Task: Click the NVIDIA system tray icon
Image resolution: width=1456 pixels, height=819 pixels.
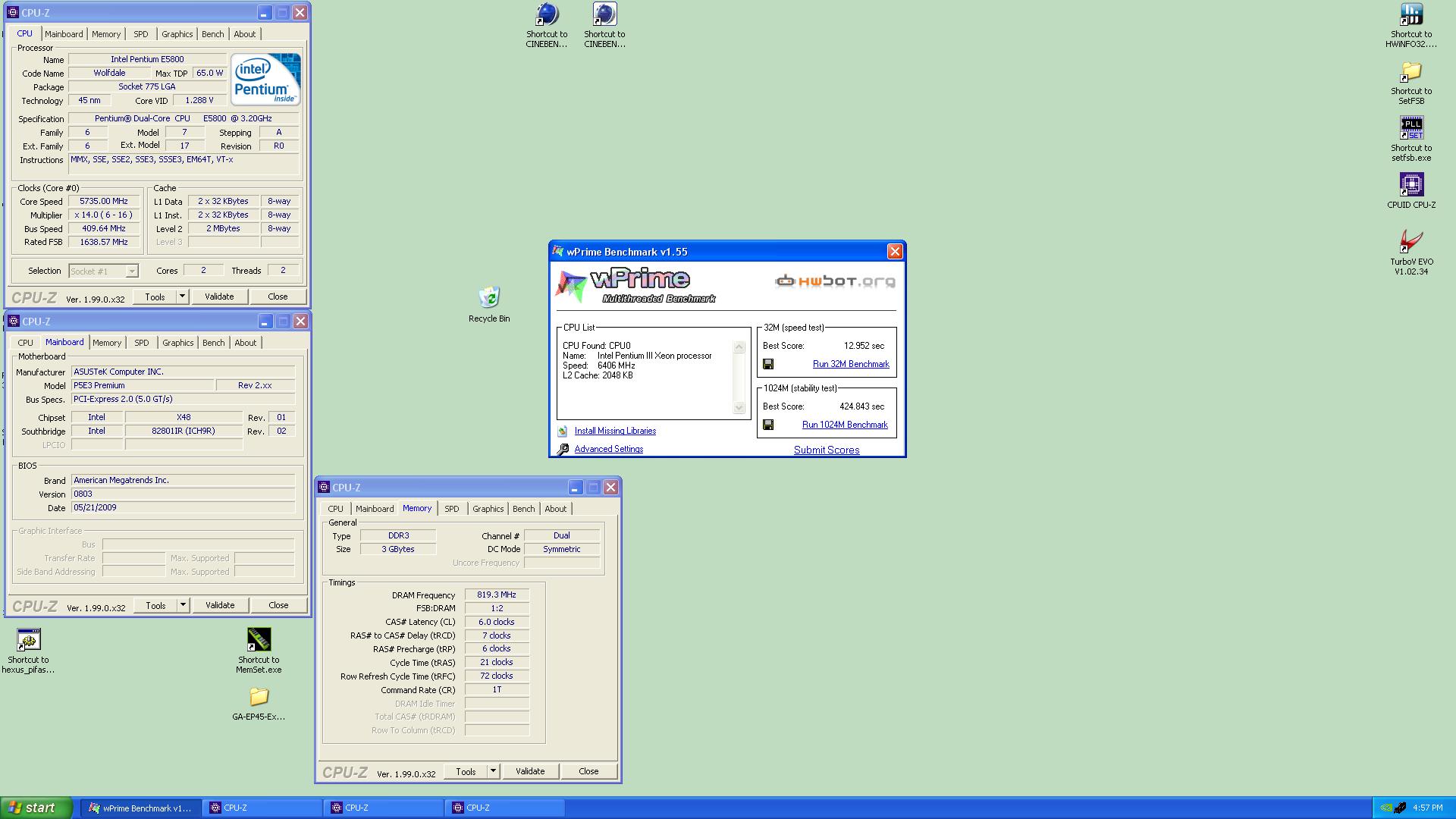Action: pyautogui.click(x=1386, y=808)
